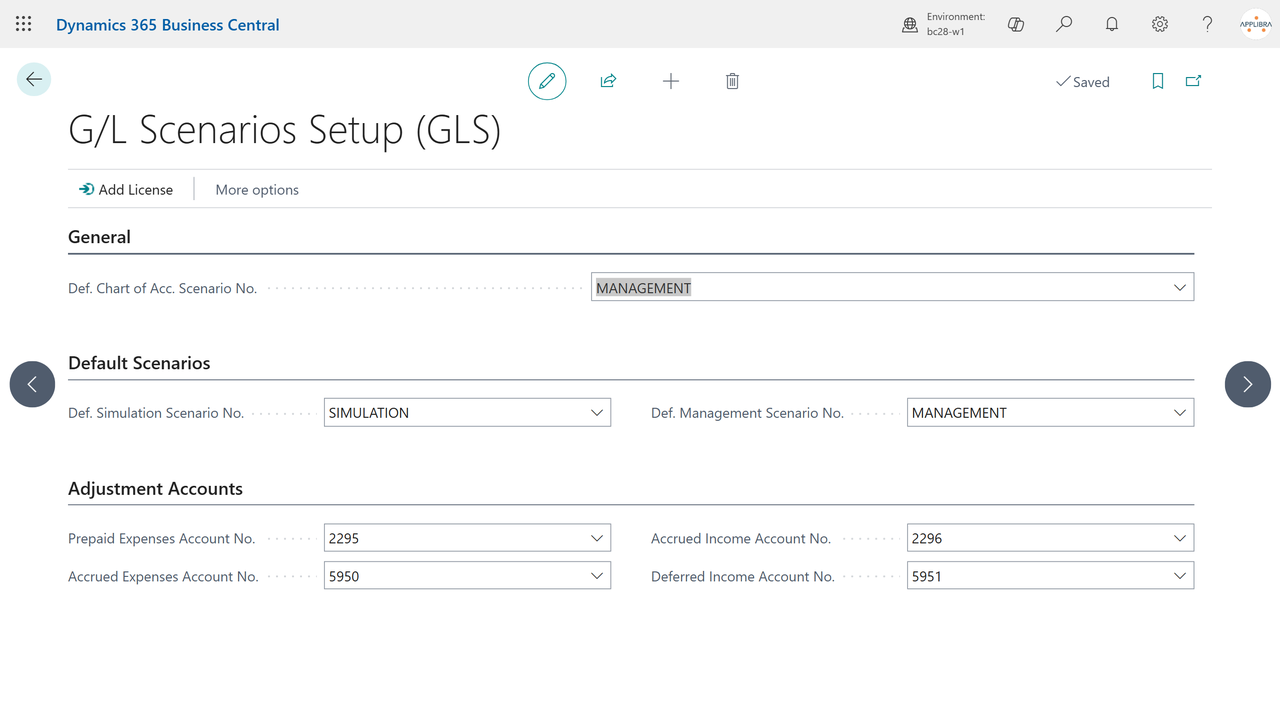Expand Def. Chart of Acc. Scenario dropdown
Image resolution: width=1280 pixels, height=720 pixels.
tap(1179, 287)
